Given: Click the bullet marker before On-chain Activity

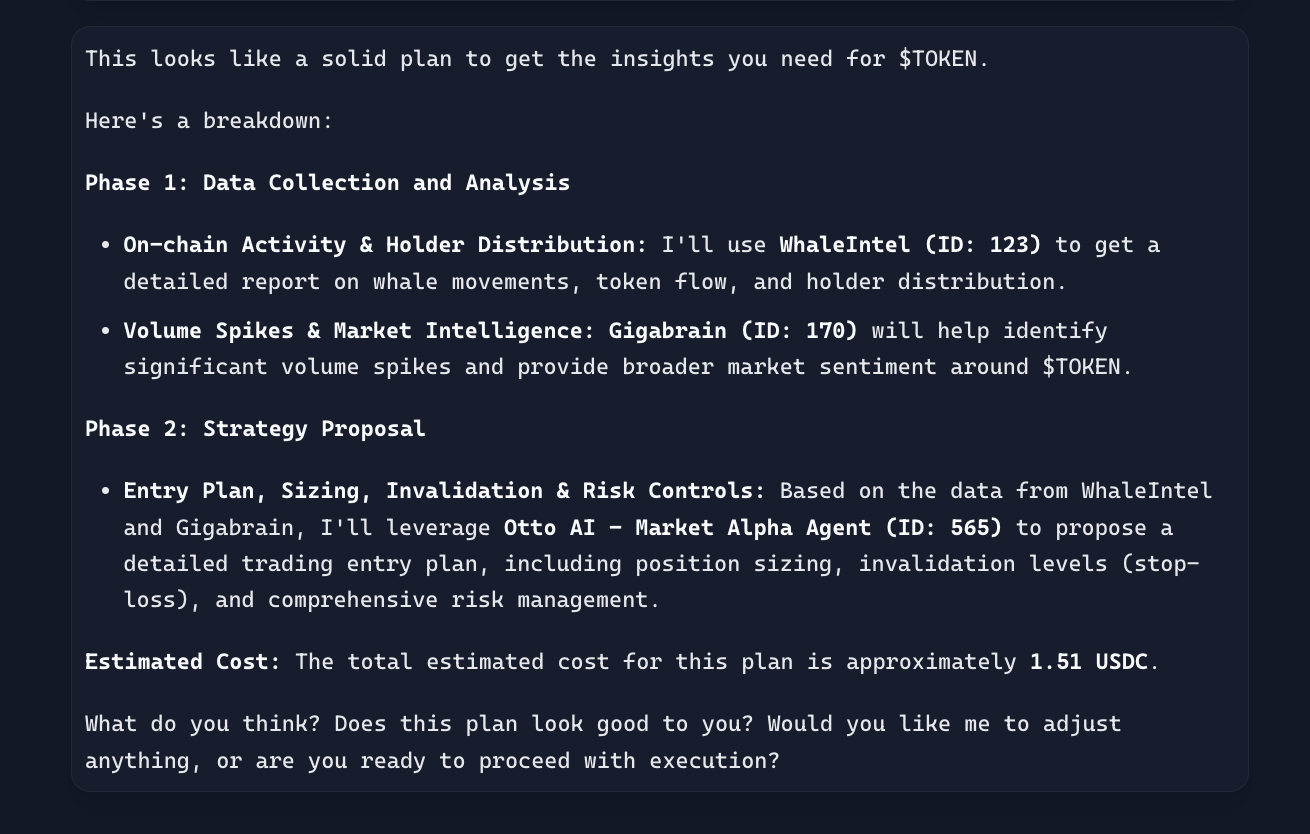Looking at the screenshot, I should click(106, 246).
